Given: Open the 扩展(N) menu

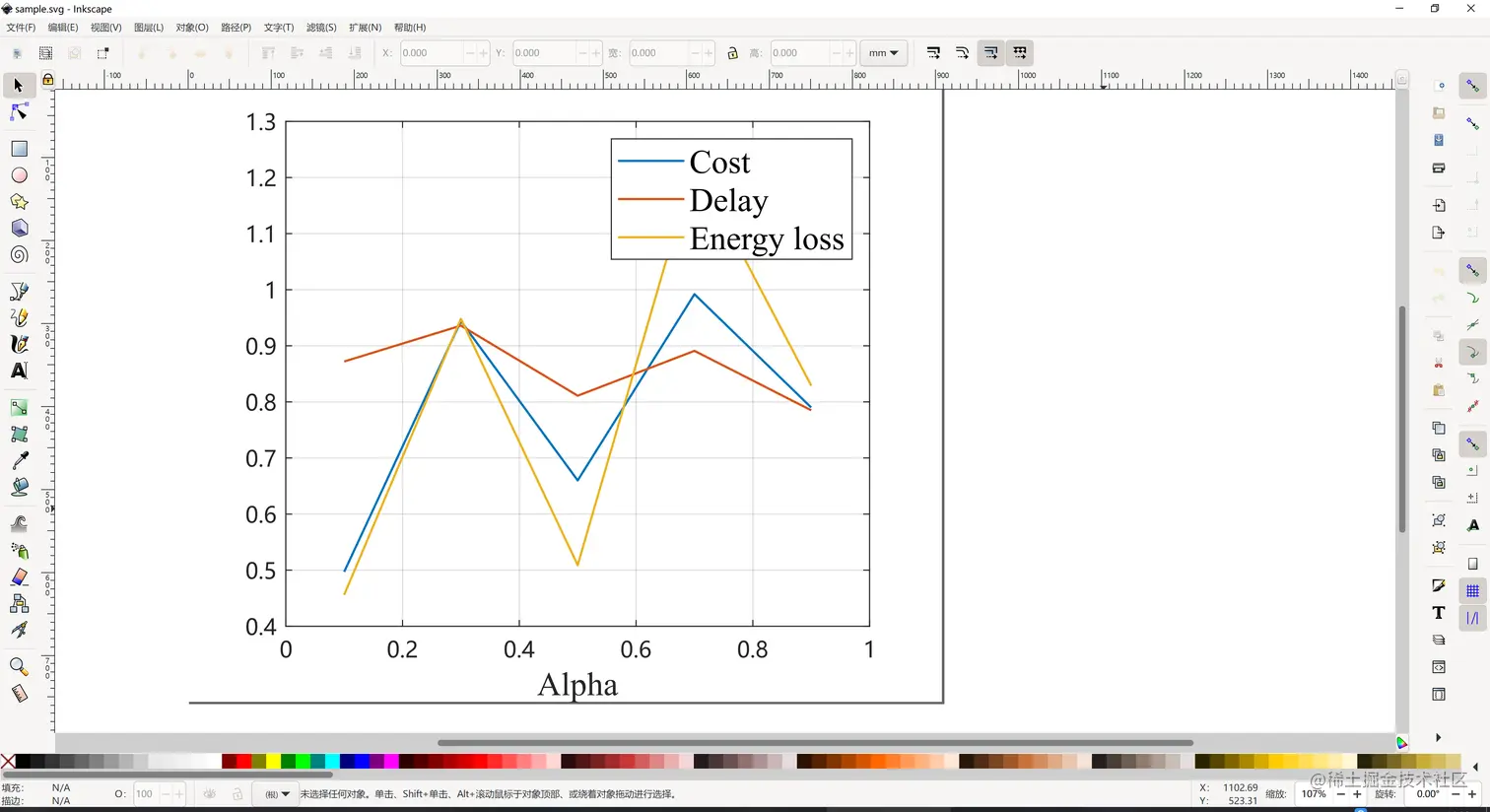Looking at the screenshot, I should [365, 28].
